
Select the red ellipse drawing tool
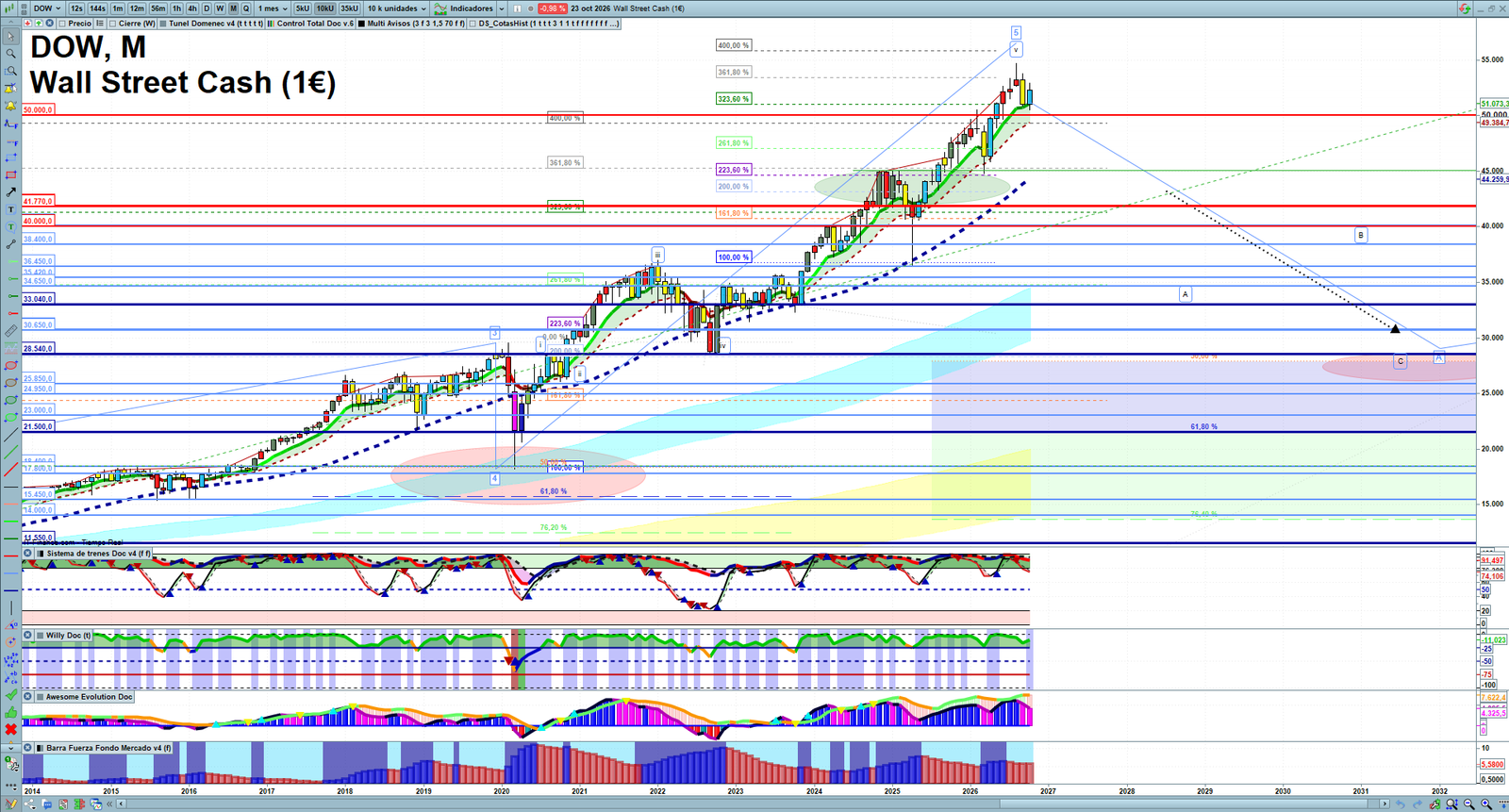click(10, 366)
